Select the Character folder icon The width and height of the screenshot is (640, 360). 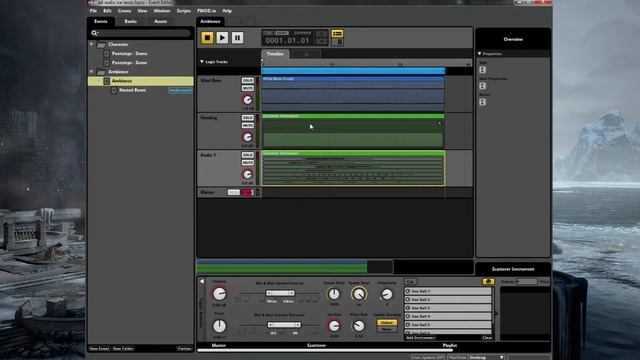click(x=101, y=44)
